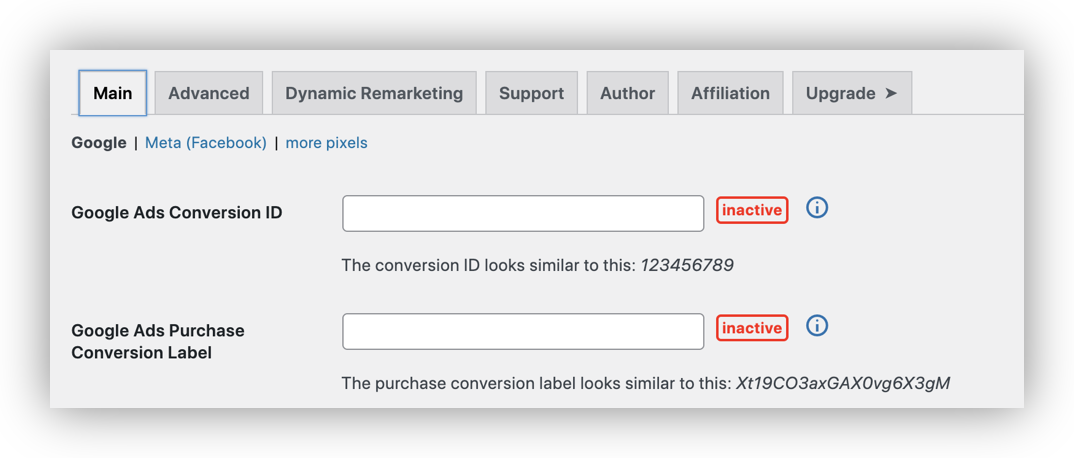Click the example conversion ID 123456789
1074x458 pixels.
tap(687, 265)
